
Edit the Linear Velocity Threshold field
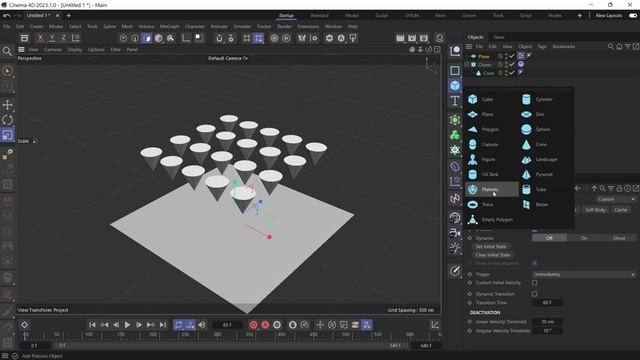[547, 322]
